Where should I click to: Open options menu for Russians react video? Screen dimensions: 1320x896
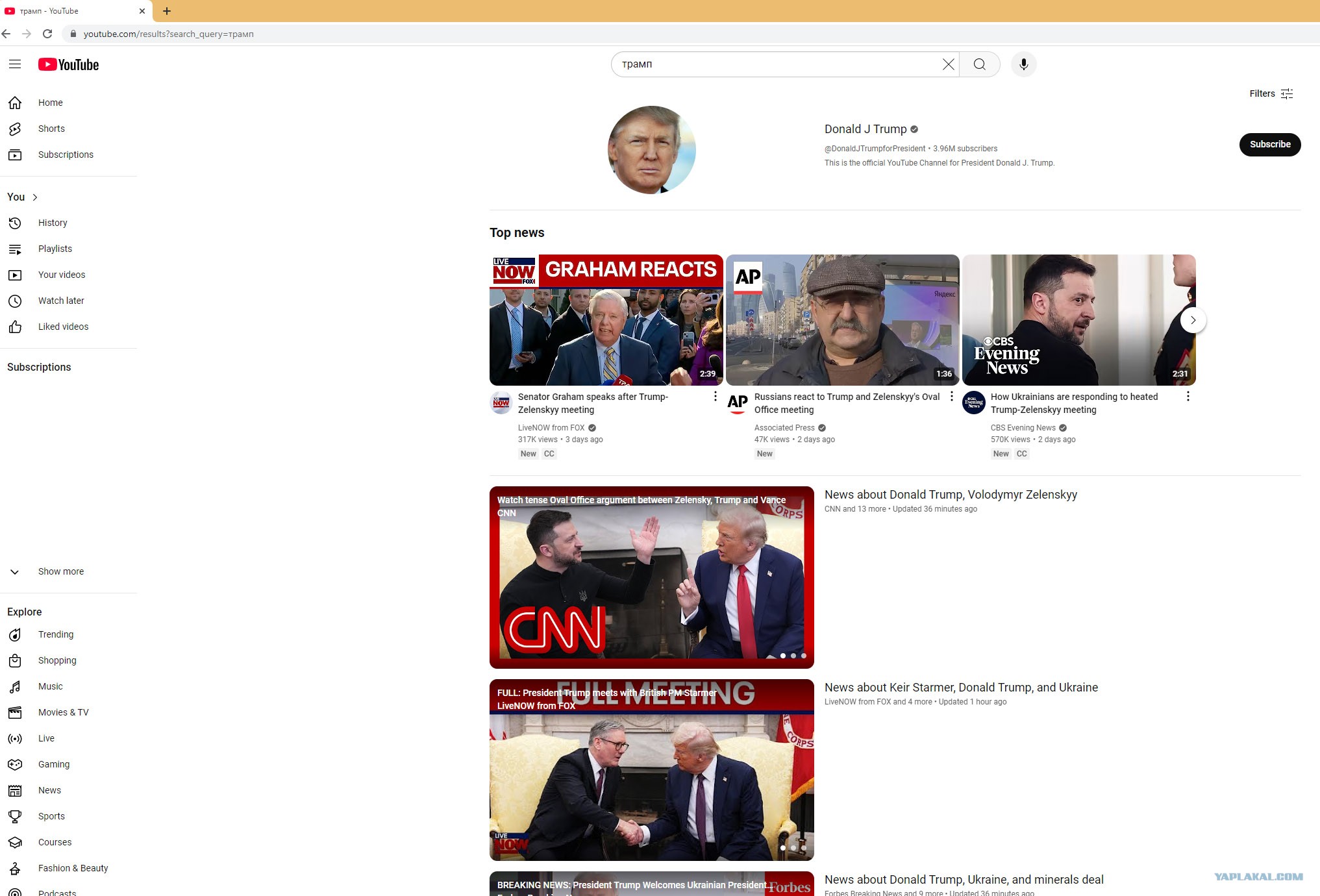952,397
